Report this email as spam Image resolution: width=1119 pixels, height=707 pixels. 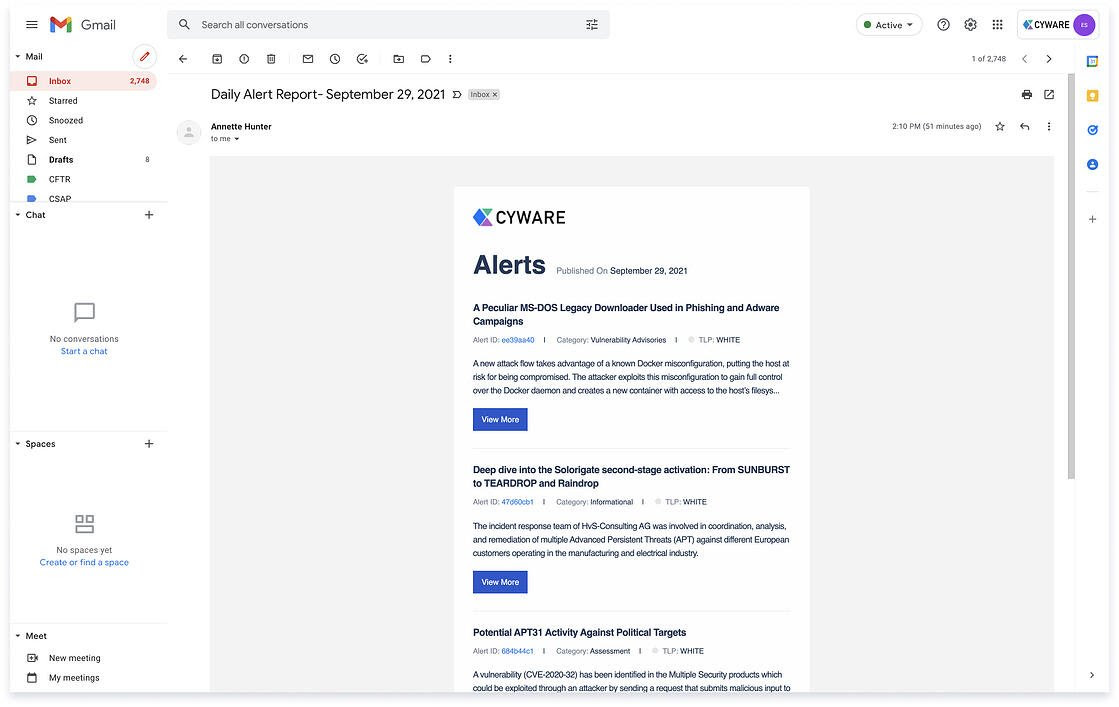pos(244,59)
